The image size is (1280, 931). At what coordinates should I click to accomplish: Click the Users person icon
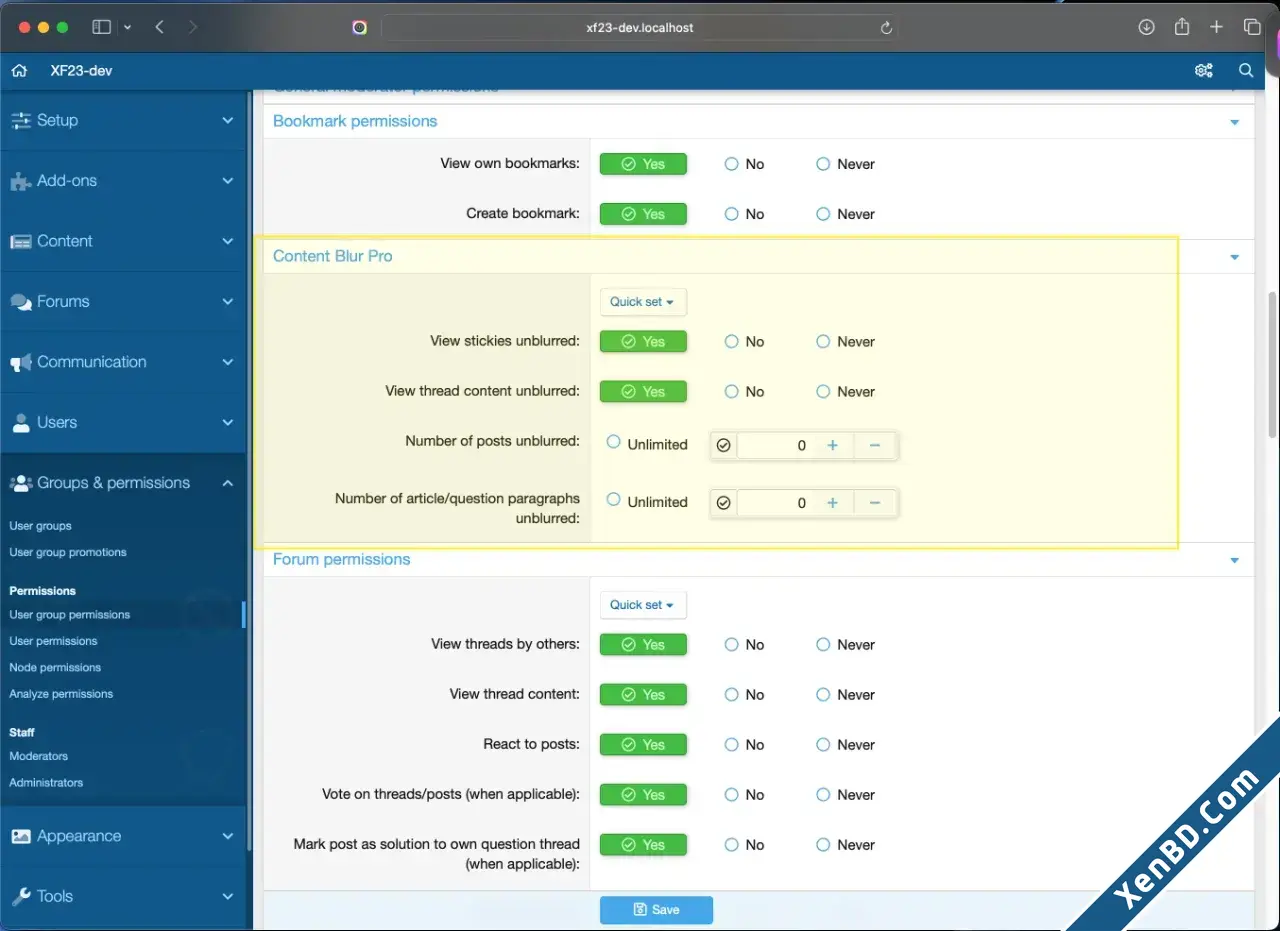[x=20, y=423]
